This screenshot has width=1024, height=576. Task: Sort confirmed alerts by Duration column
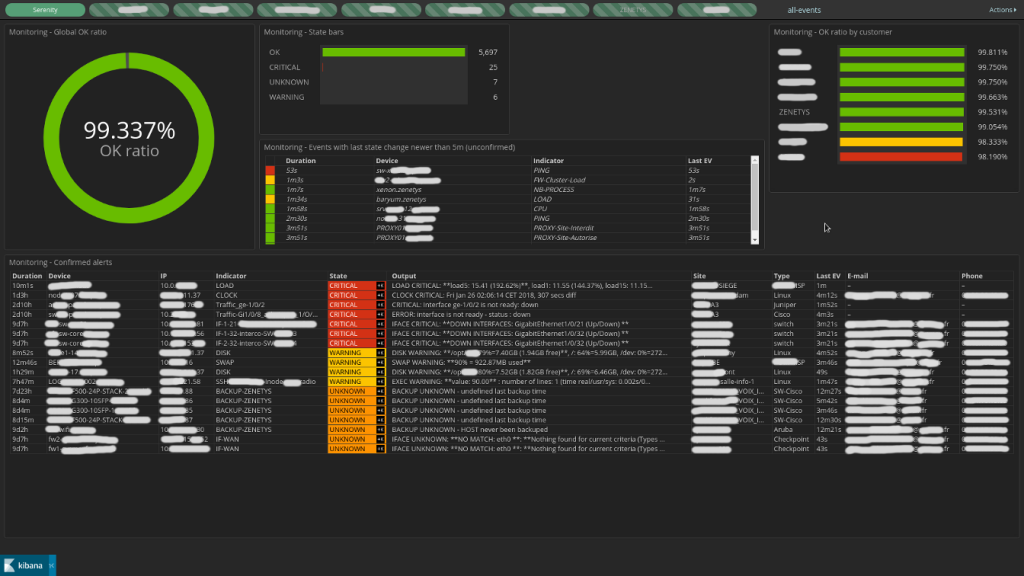click(27, 275)
